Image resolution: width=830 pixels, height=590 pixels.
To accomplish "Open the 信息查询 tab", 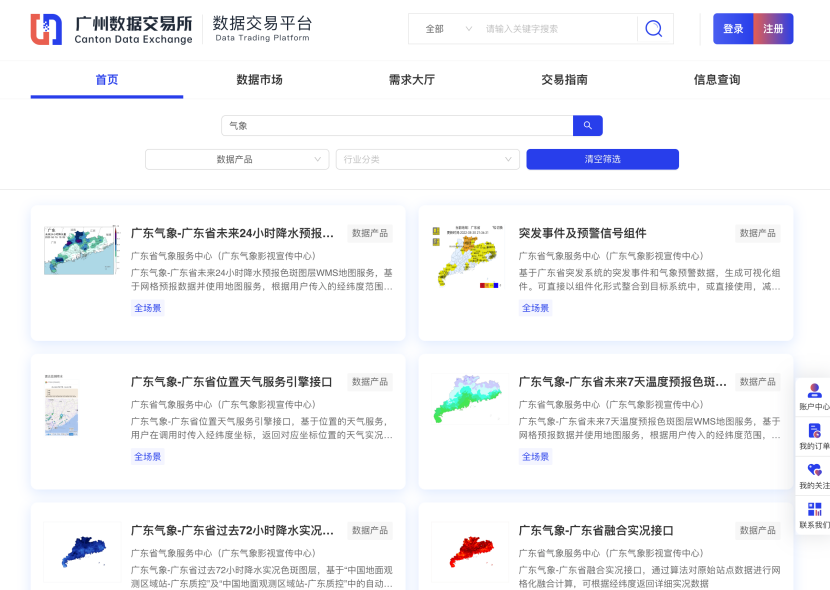I will pyautogui.click(x=717, y=80).
